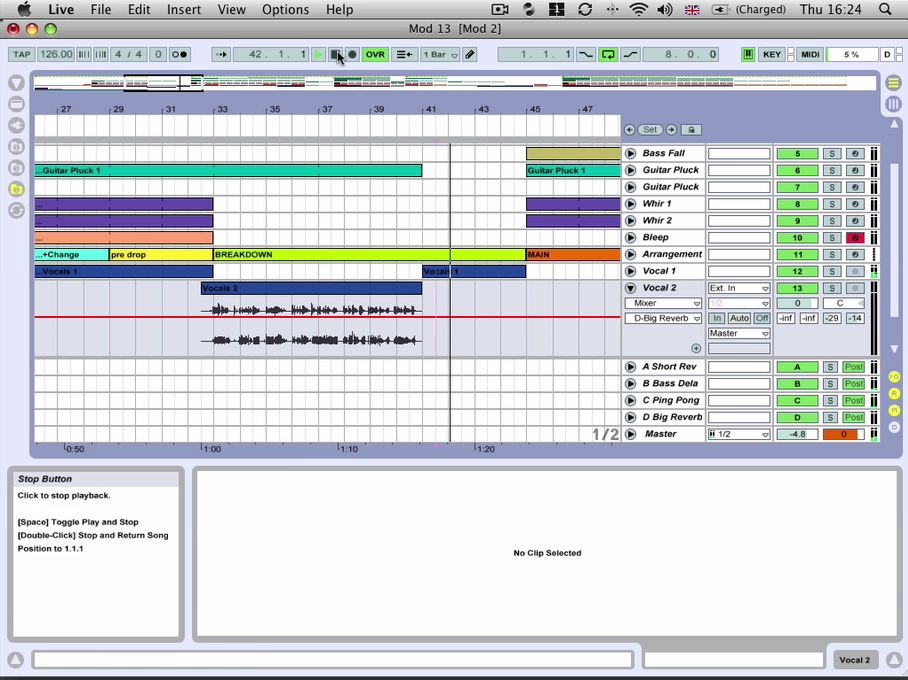Viewport: 908px width, 680px height.
Task: Open File Browser 2 icon
Action: (16, 168)
